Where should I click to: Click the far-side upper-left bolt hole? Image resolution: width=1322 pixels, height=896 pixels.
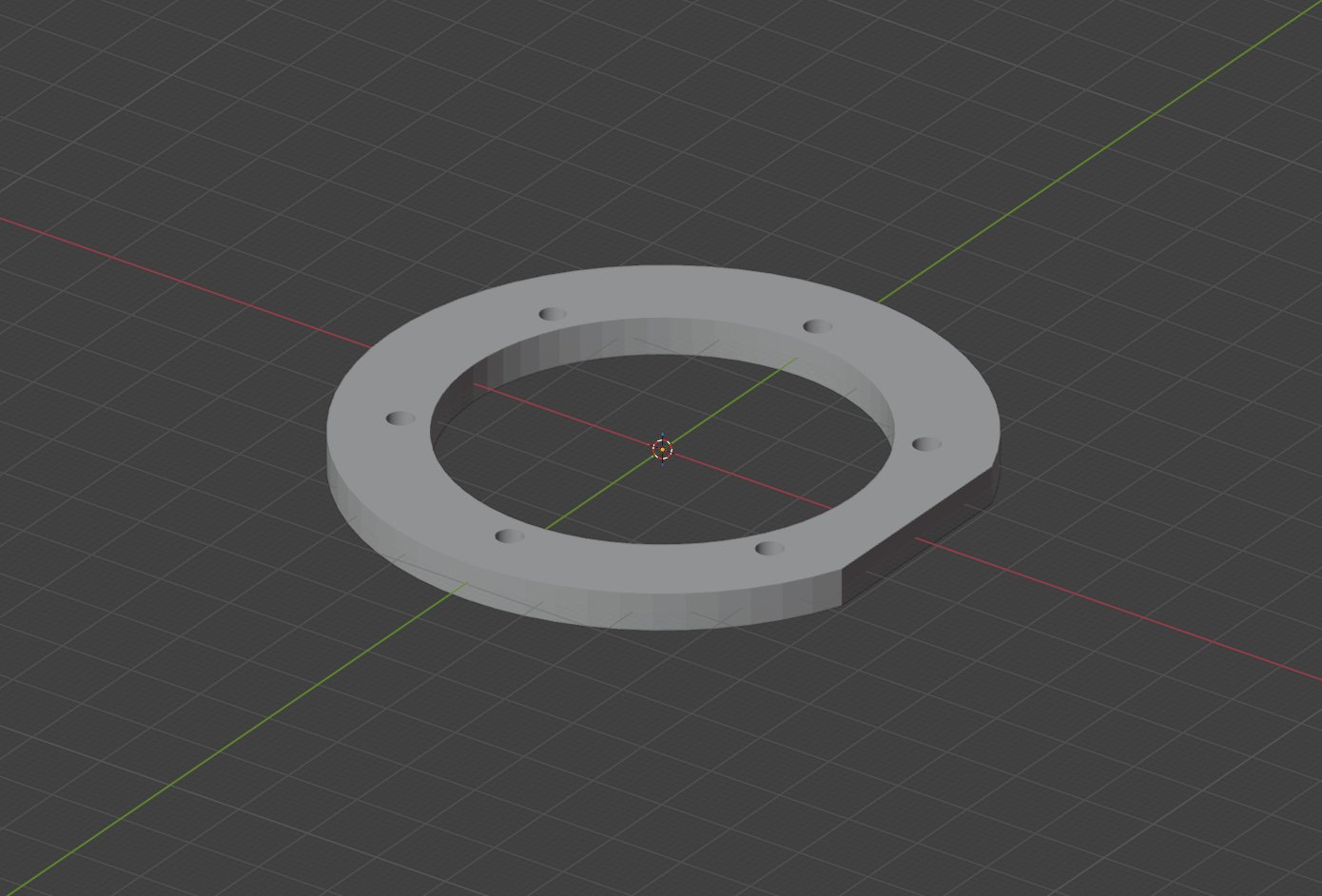pos(552,314)
